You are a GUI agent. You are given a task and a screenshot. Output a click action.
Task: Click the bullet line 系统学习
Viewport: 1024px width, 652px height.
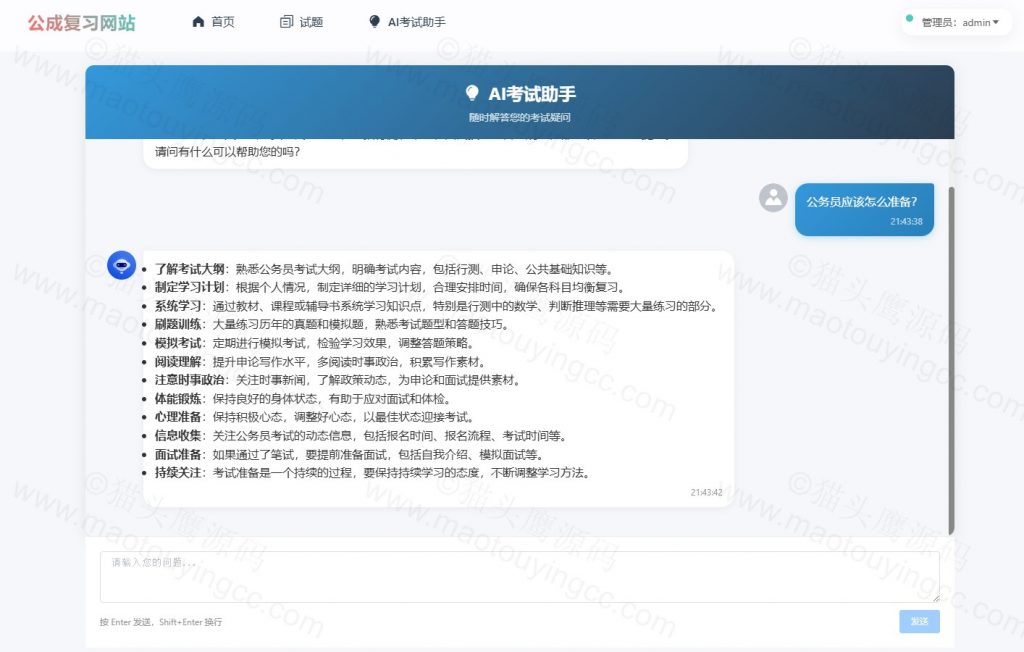tap(436, 306)
